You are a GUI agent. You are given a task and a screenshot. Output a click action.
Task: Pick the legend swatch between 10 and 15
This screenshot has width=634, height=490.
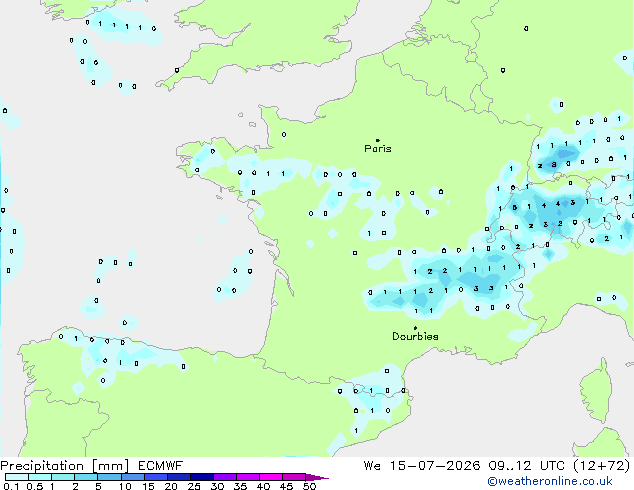[x=132, y=477]
